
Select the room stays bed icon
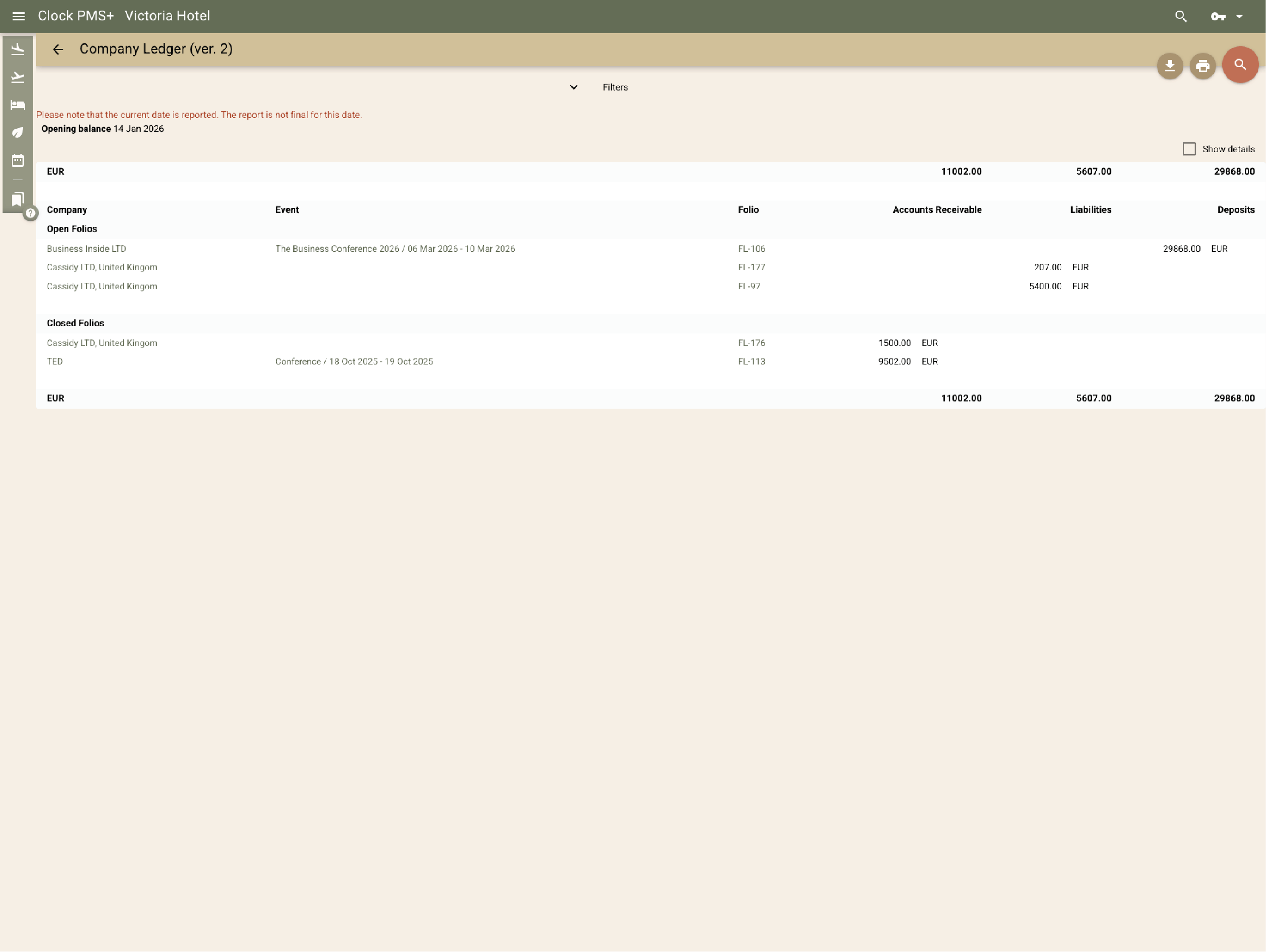click(17, 105)
